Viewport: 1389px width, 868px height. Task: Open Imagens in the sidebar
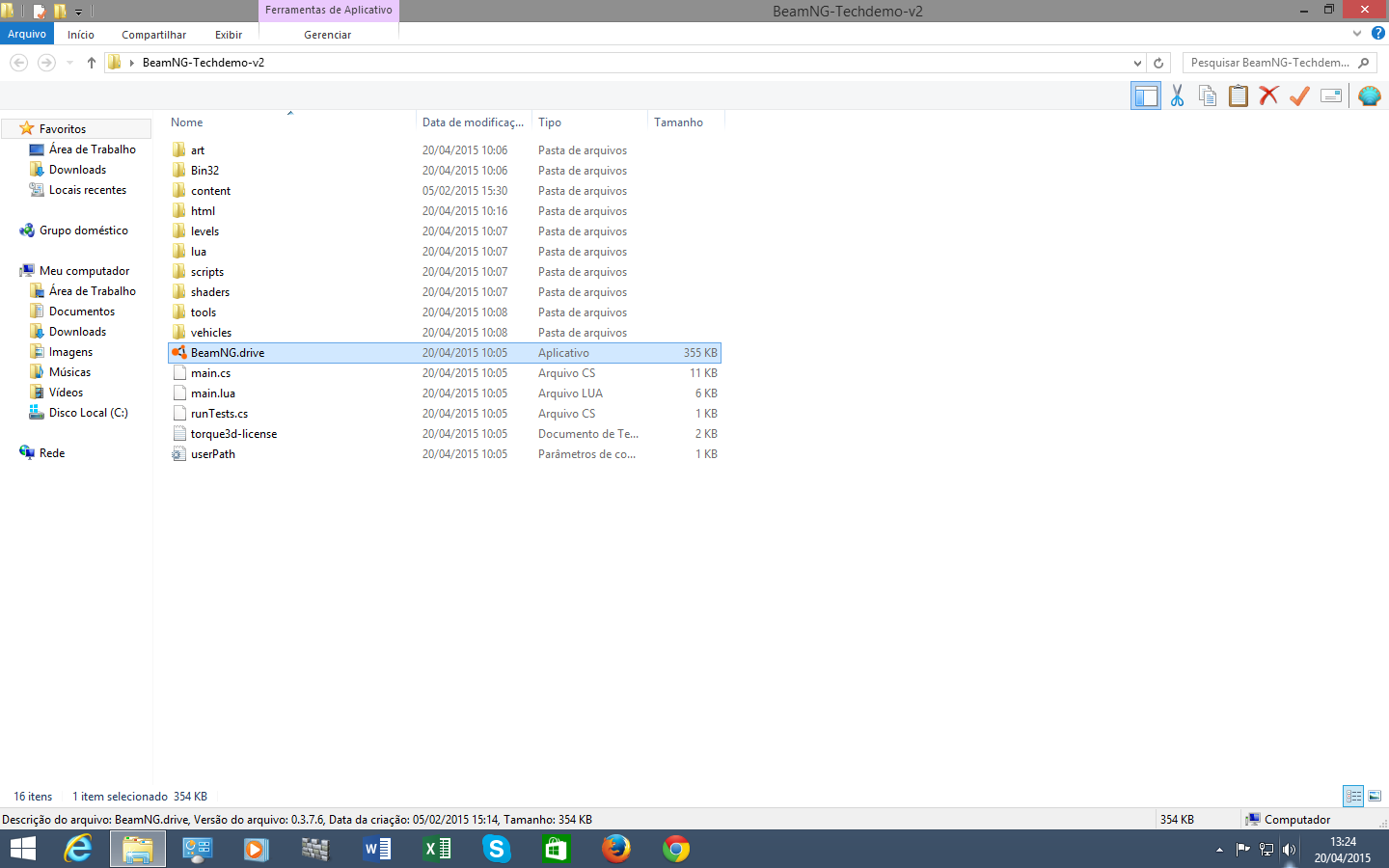70,352
